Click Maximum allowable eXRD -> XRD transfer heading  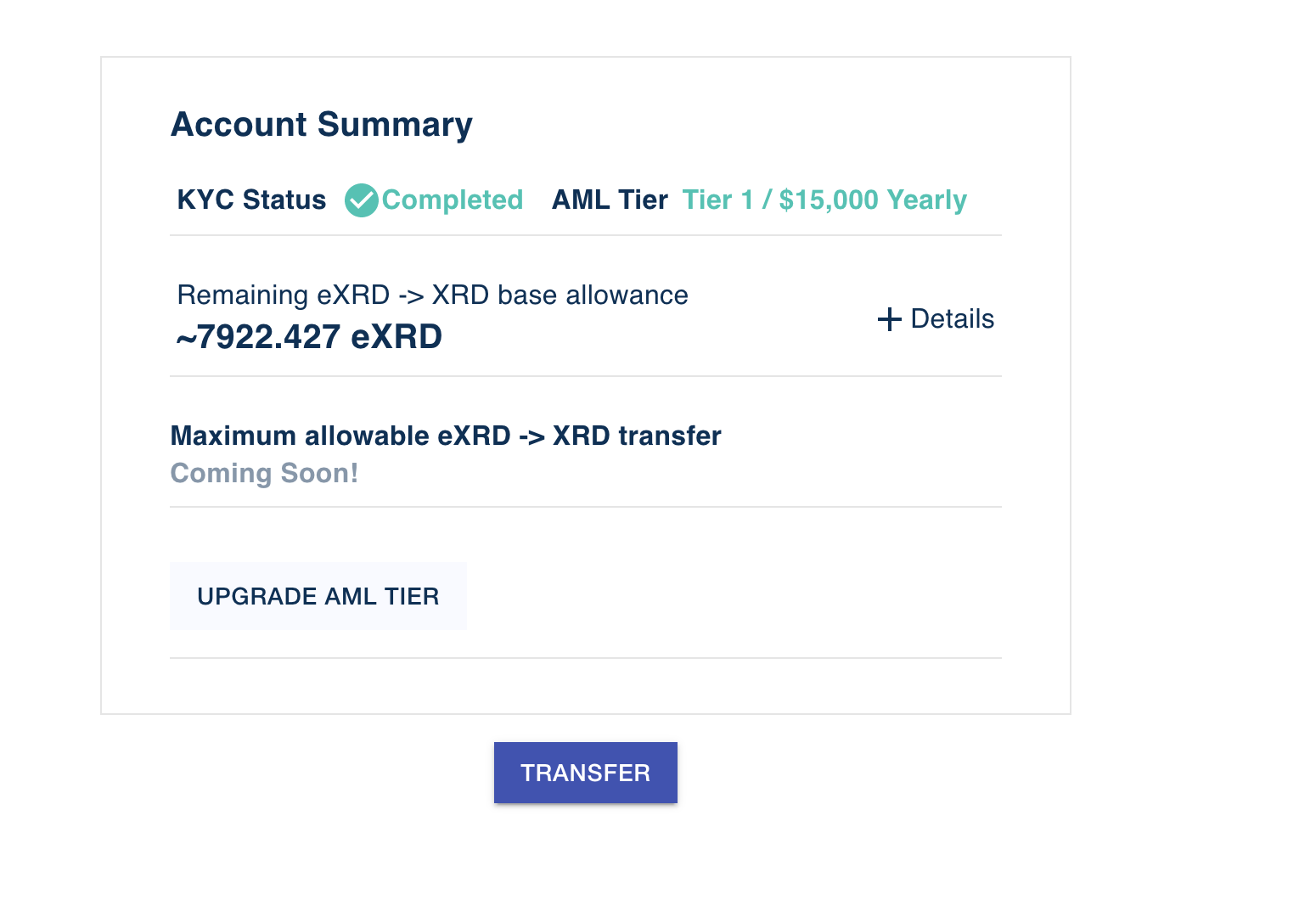click(x=446, y=436)
